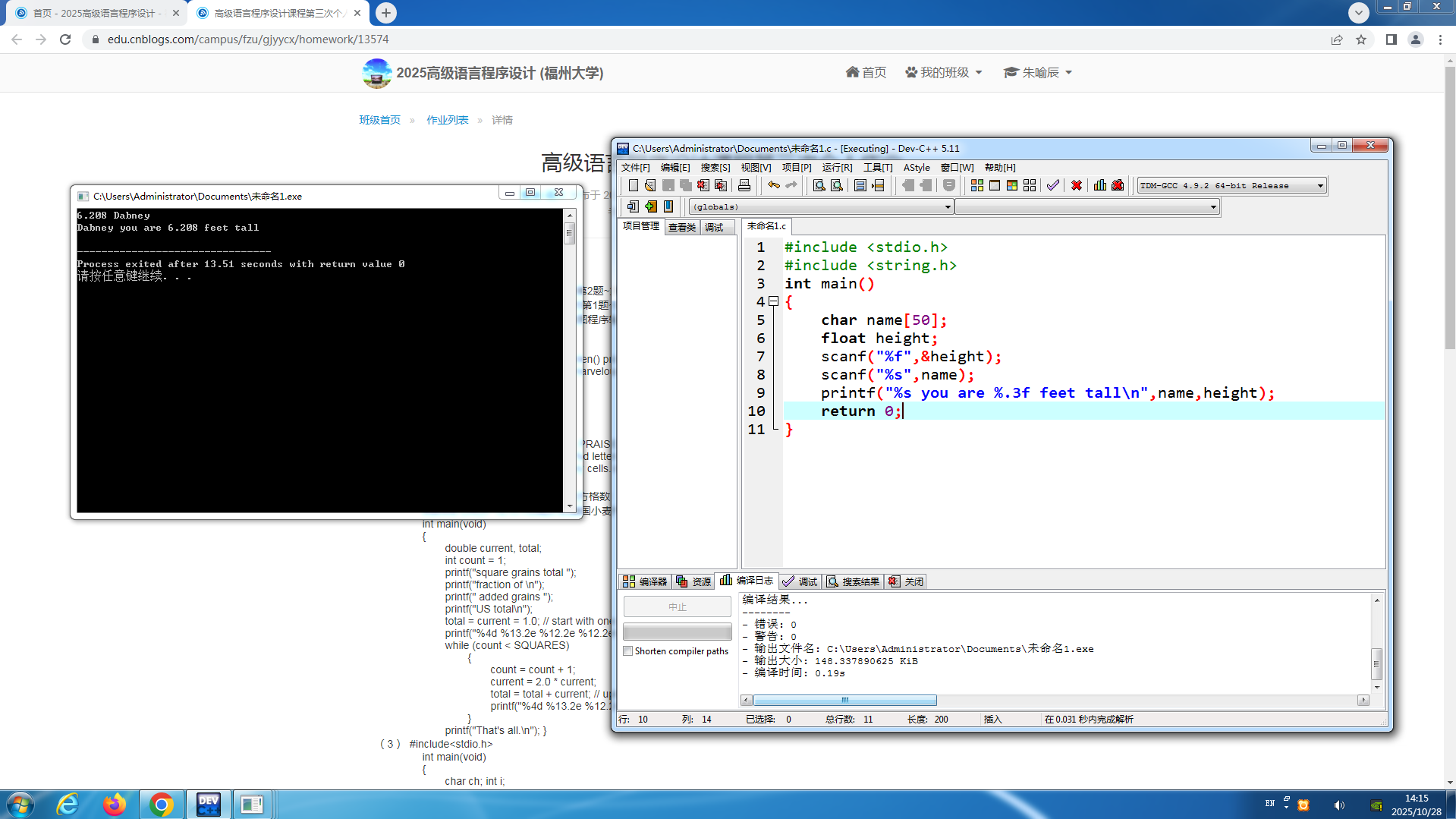Enable Shorten compiler paths checkbox
Screen dimensions: 1456x819
628,651
